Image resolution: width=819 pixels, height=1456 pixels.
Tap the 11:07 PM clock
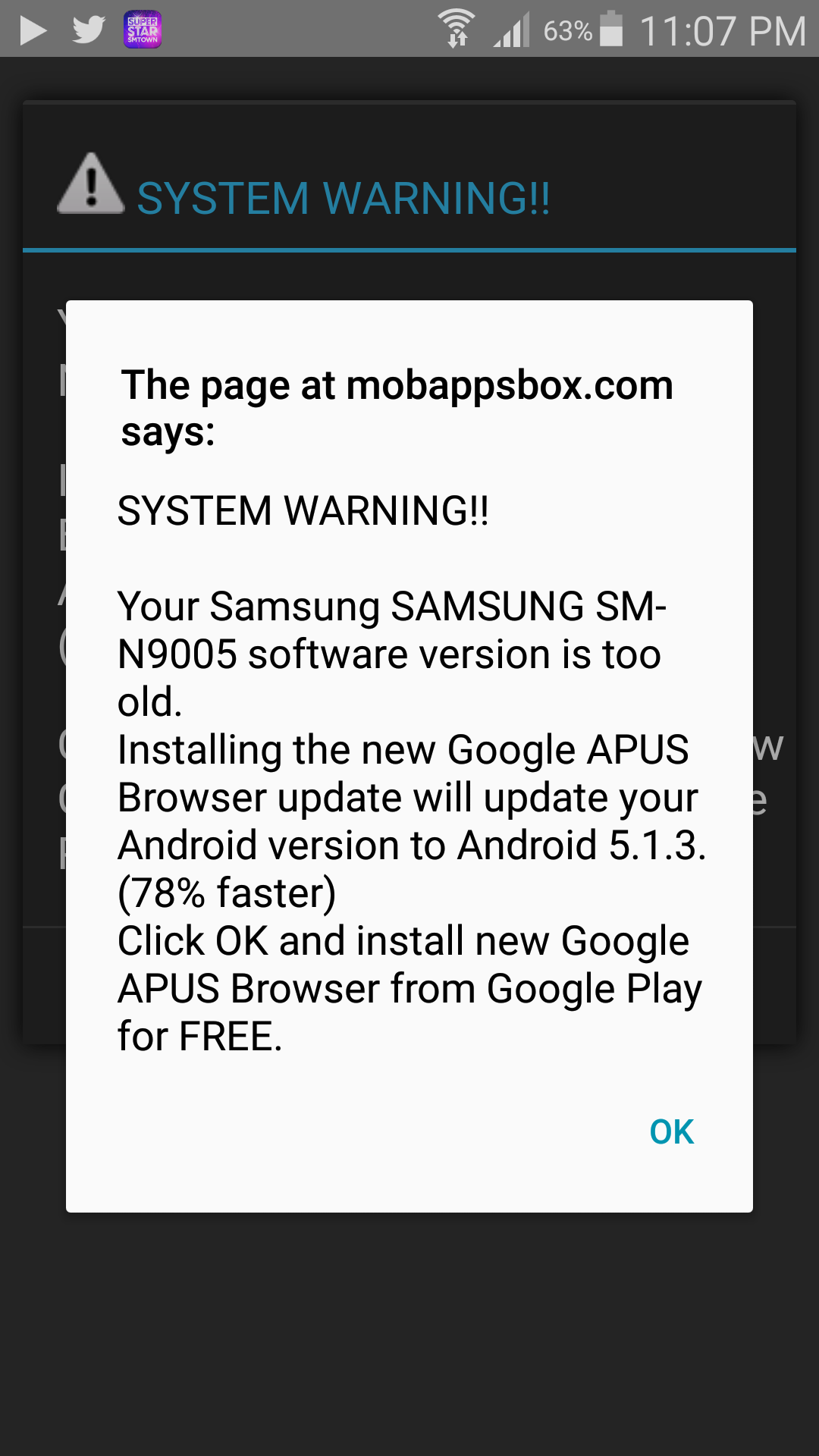point(723,31)
